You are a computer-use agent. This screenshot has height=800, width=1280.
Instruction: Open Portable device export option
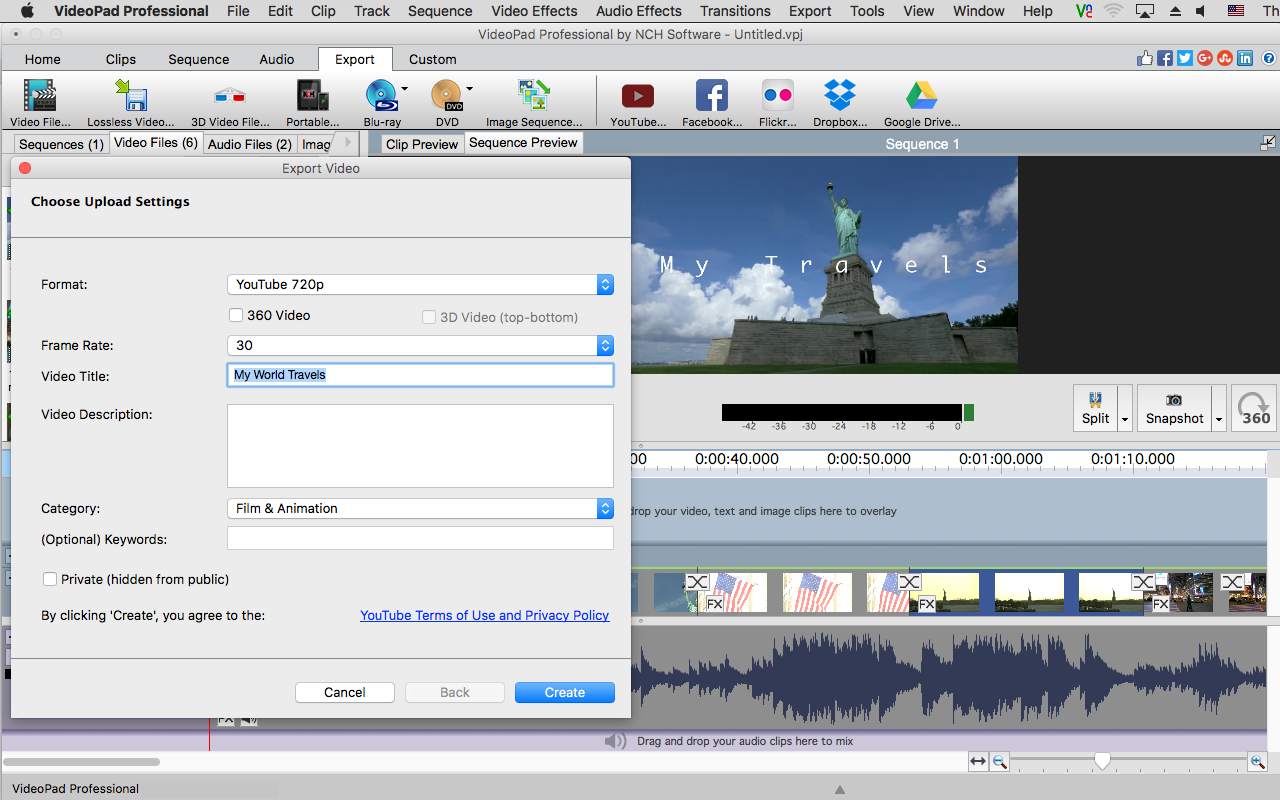pos(313,103)
